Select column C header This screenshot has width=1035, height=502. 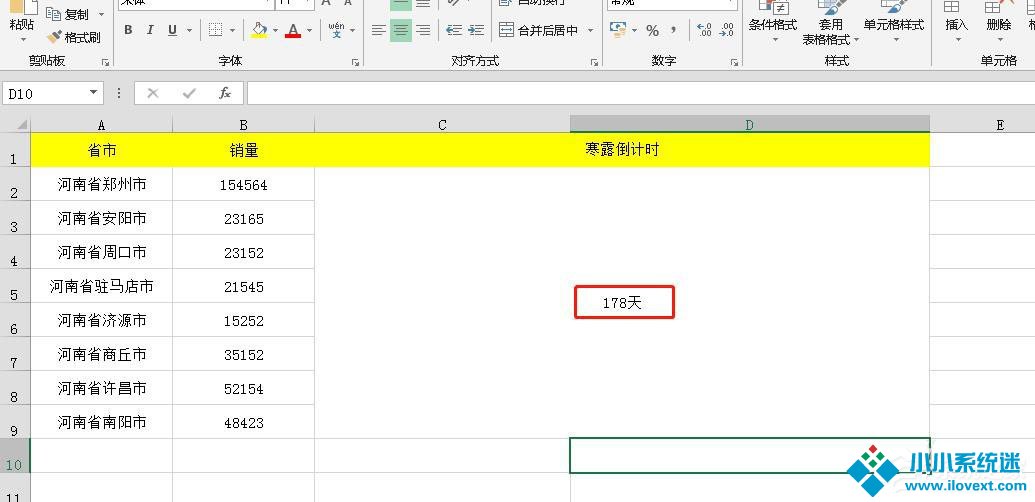coord(442,125)
